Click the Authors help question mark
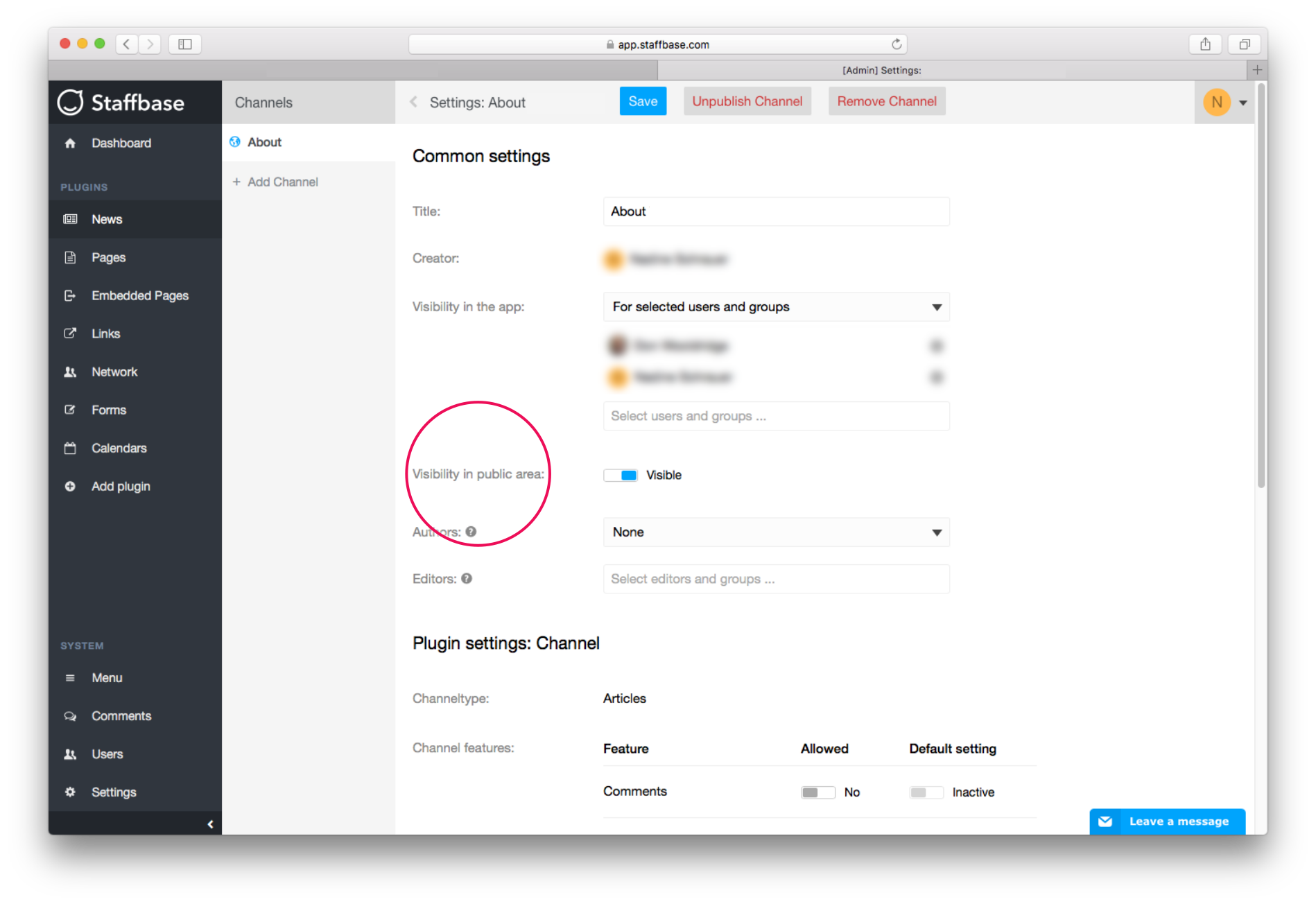Screen dimensions: 1316x904 point(471,532)
